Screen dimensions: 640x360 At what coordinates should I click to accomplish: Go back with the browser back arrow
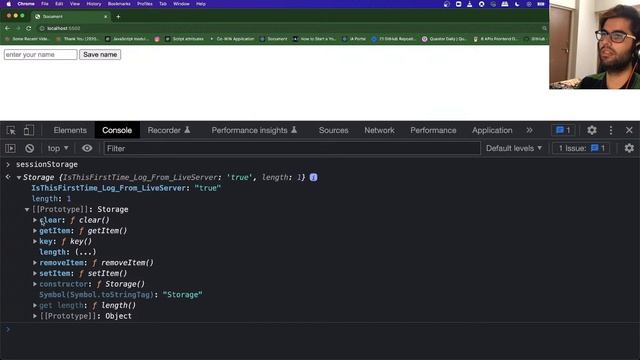(x=7, y=28)
